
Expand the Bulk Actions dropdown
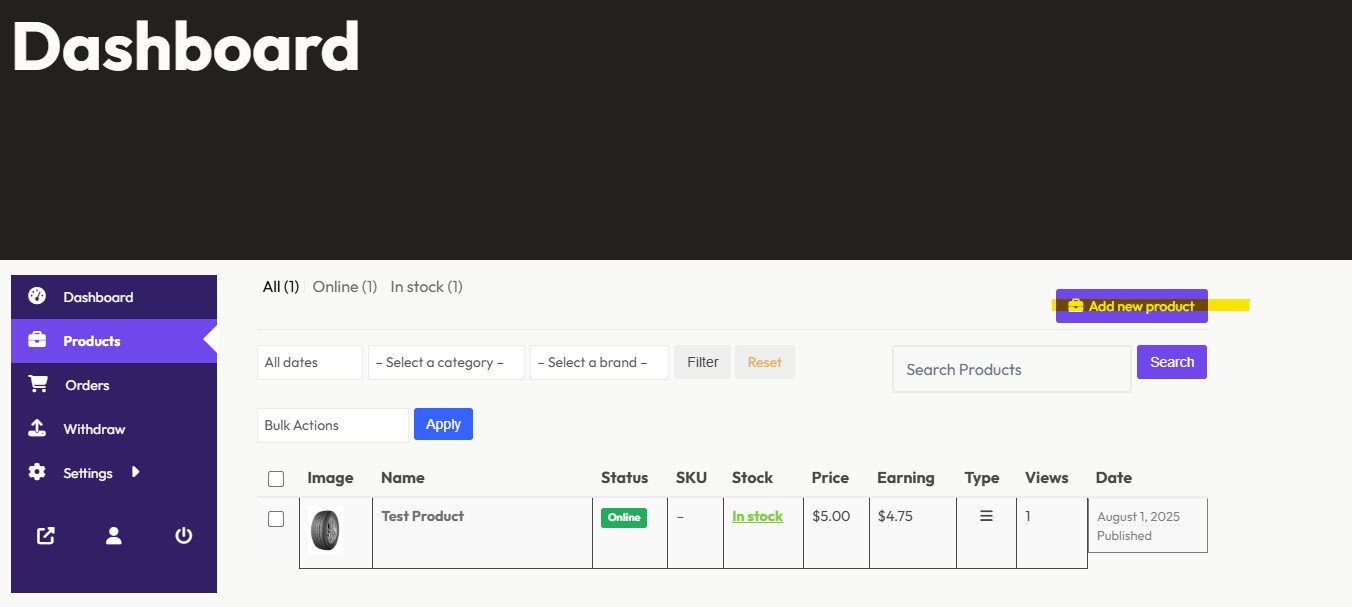(332, 425)
